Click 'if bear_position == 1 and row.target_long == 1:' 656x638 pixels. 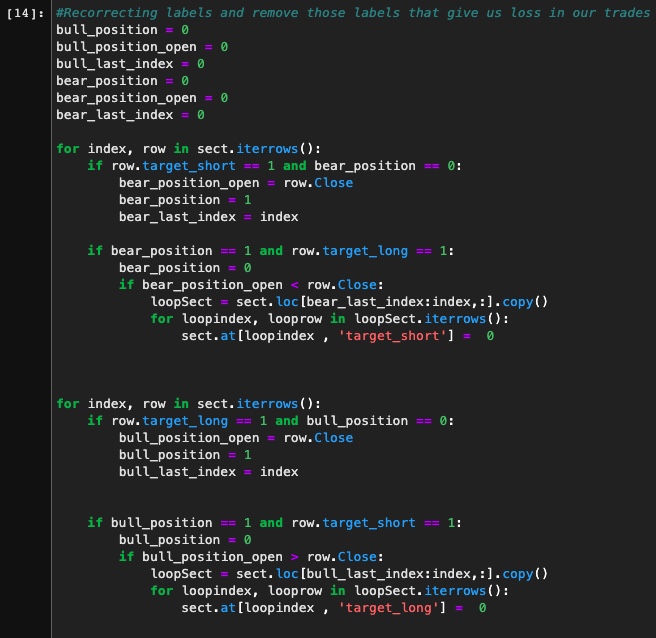tap(271, 251)
